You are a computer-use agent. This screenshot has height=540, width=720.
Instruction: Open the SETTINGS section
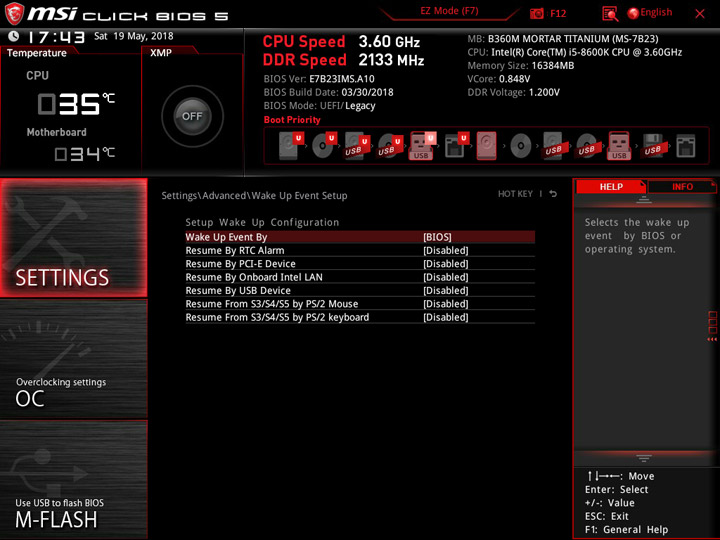[x=73, y=237]
